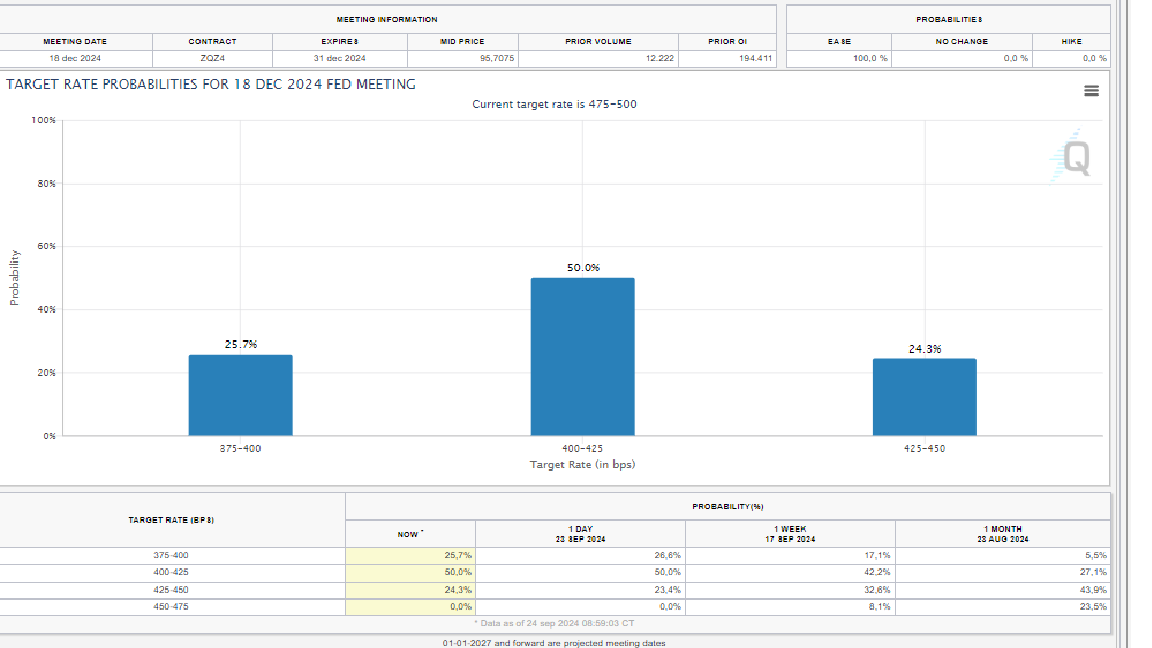Select the 1 DAY 23 Sep 2024 column header

[580, 534]
